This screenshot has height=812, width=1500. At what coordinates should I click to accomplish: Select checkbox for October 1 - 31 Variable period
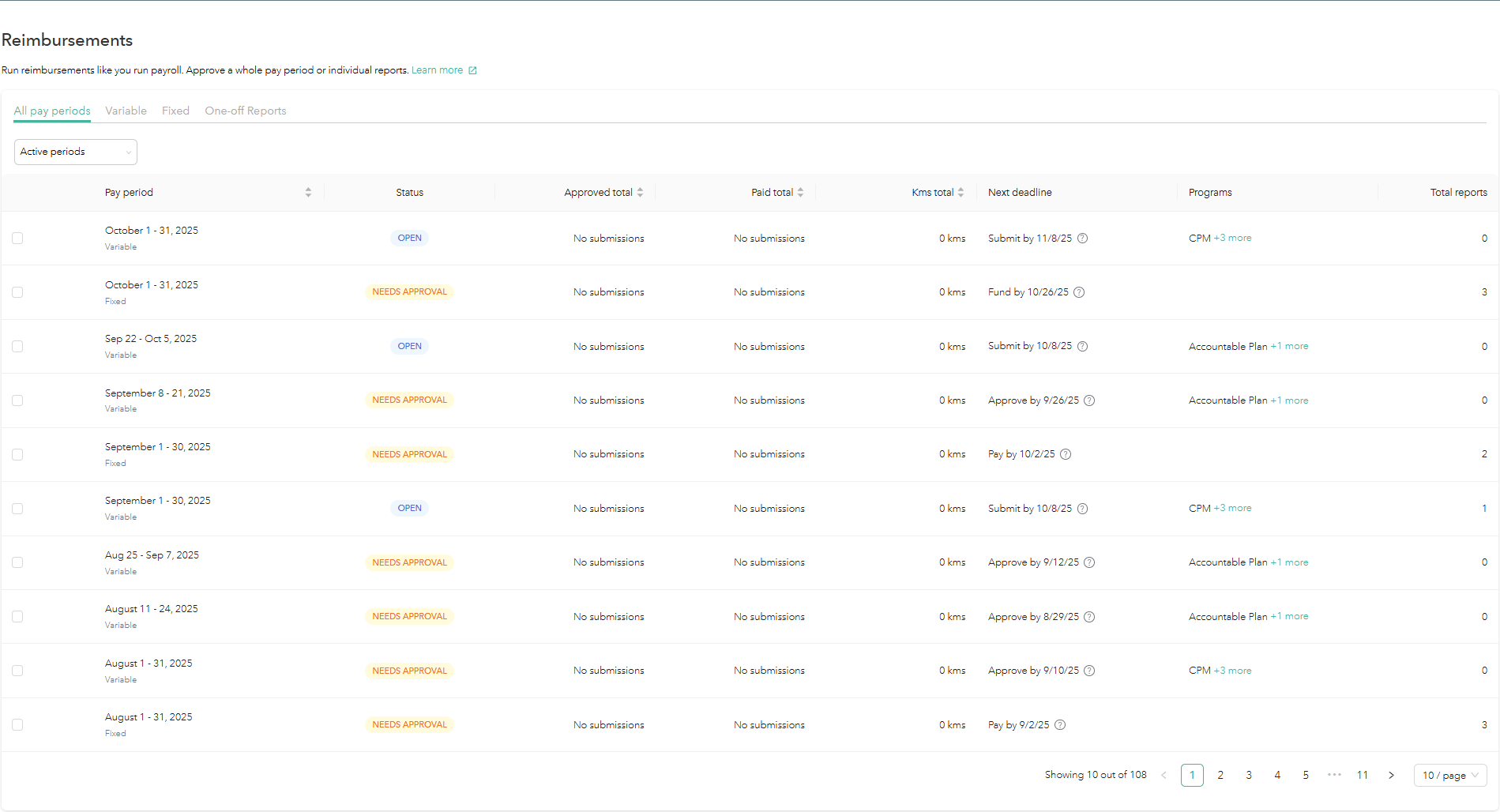tap(17, 239)
